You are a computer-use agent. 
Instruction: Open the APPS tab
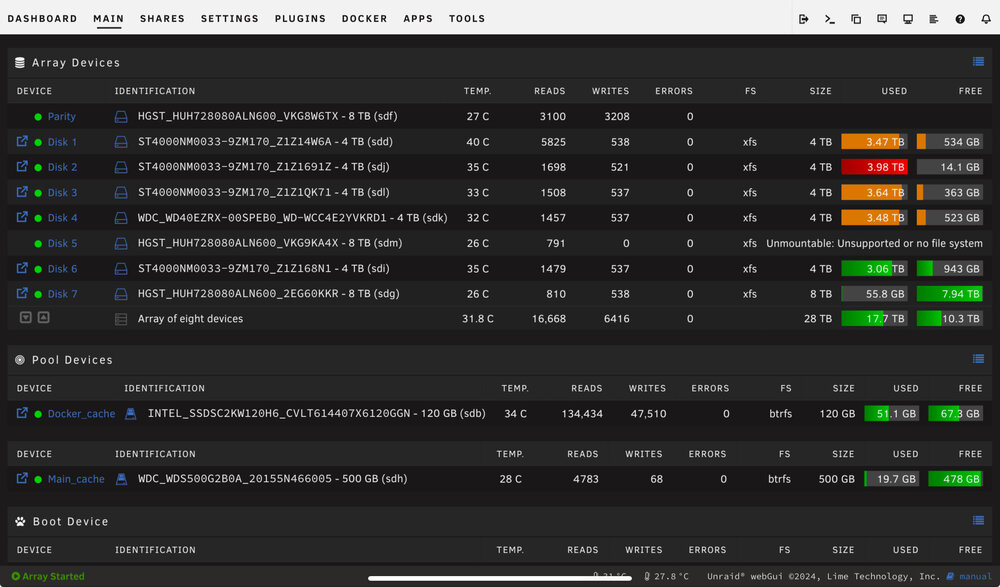point(418,19)
